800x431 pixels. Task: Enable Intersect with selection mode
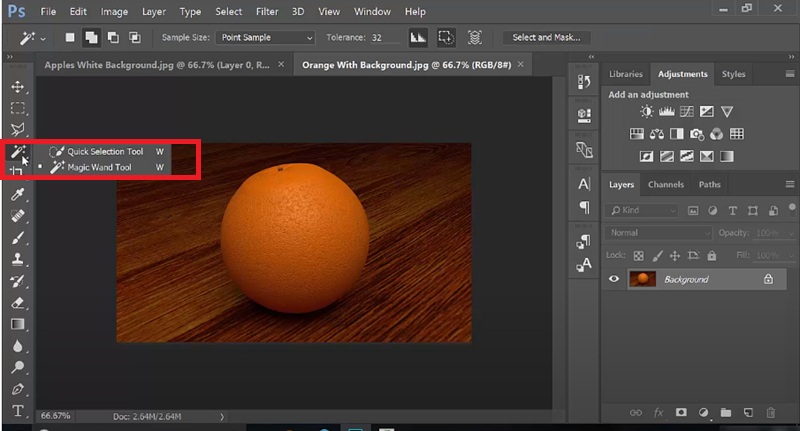pyautogui.click(x=135, y=37)
